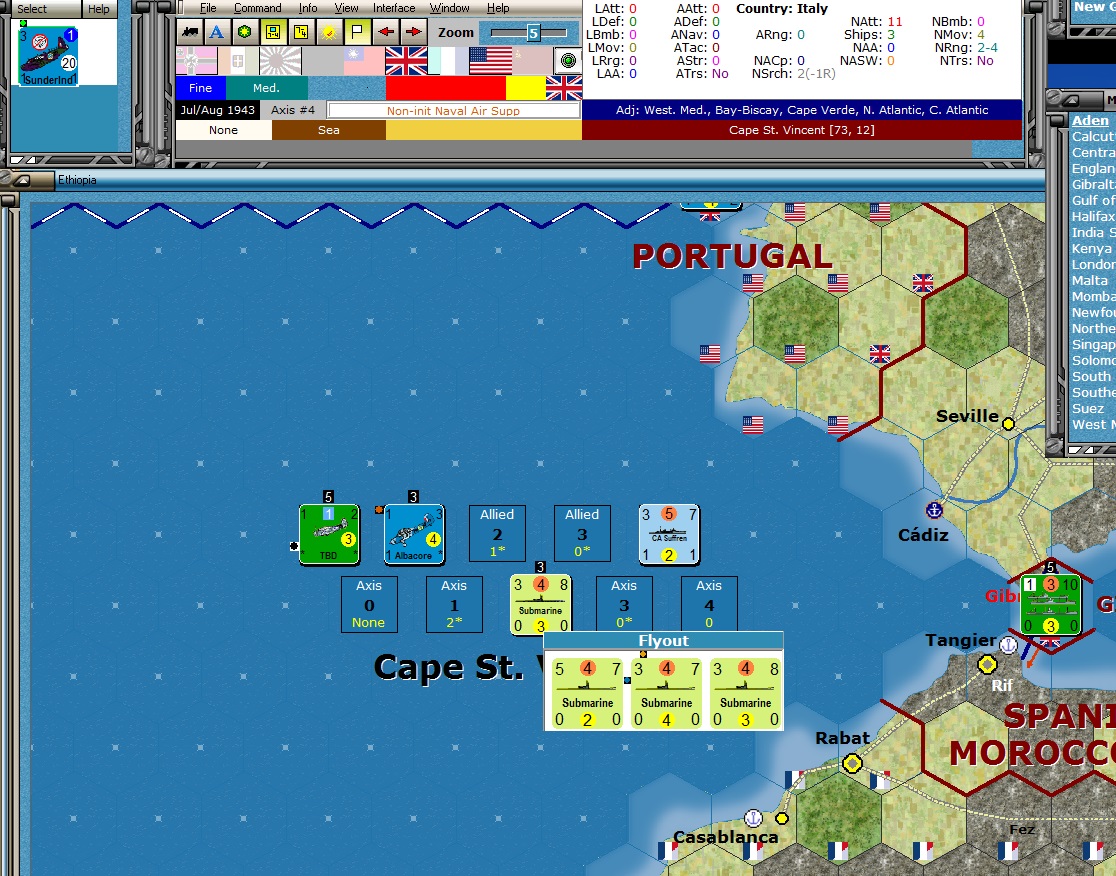Screen dimensions: 1116x876
Task: Click the Flyout panel title bar
Action: click(x=663, y=640)
